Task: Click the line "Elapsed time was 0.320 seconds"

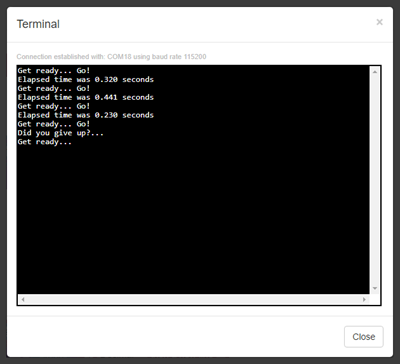Action: [86, 80]
